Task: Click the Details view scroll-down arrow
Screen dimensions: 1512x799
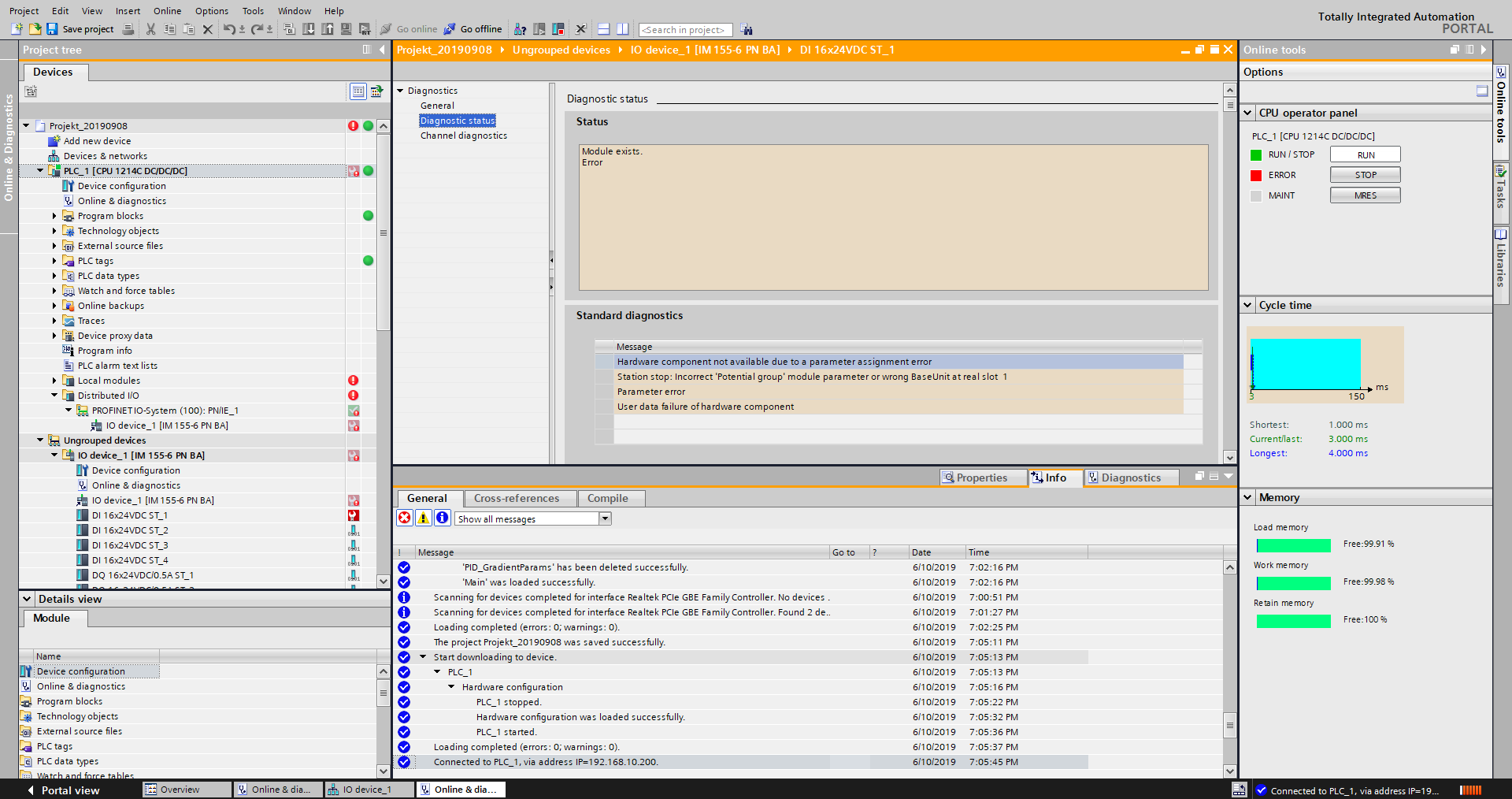Action: point(384,771)
